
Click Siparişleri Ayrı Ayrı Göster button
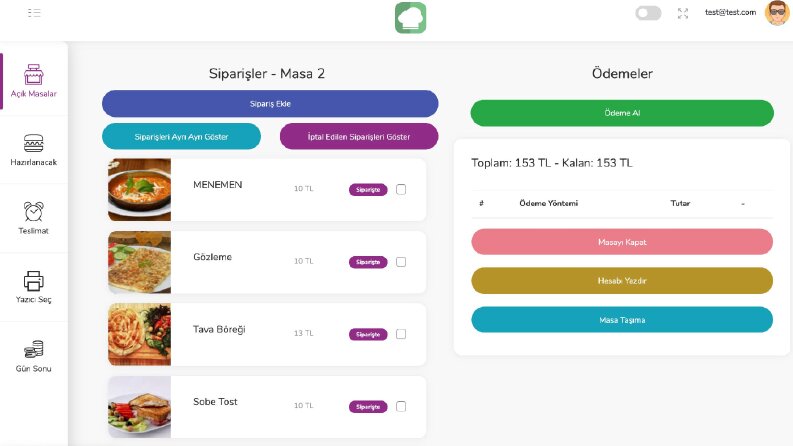click(x=182, y=137)
